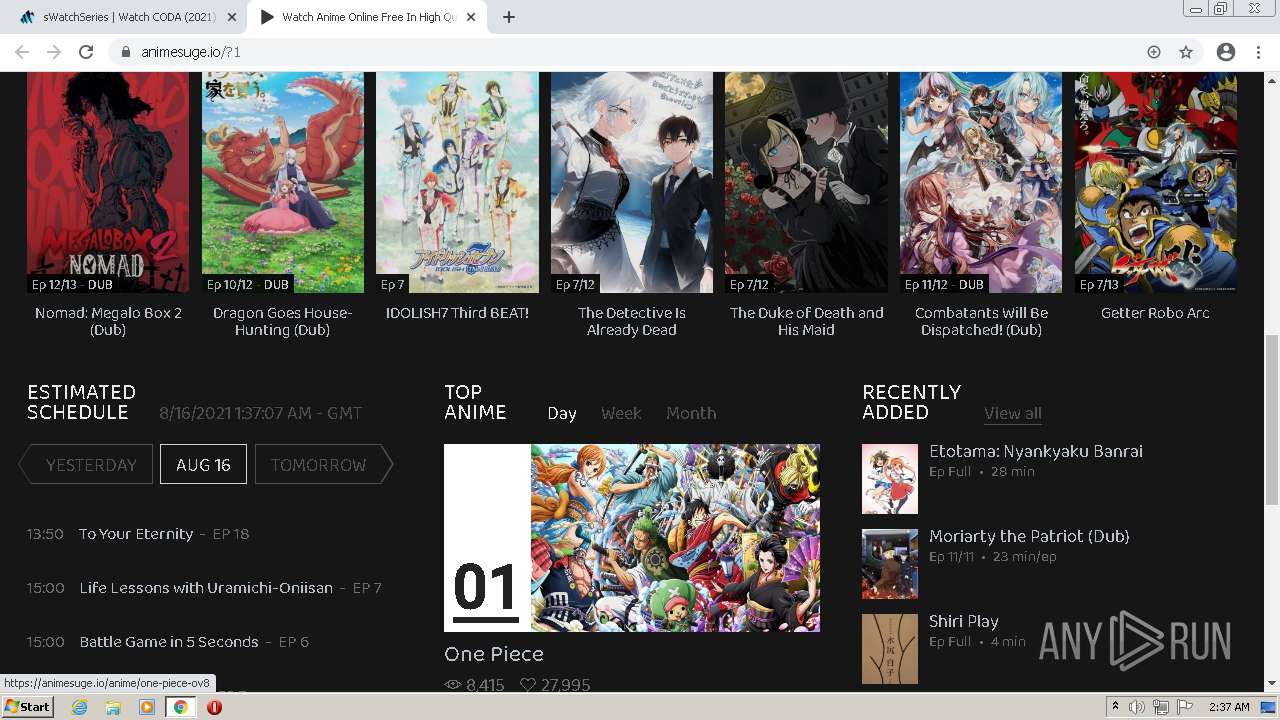The image size is (1280, 720).
Task: Open Moriarty the Patriot (Dub) title
Action: 1029,536
